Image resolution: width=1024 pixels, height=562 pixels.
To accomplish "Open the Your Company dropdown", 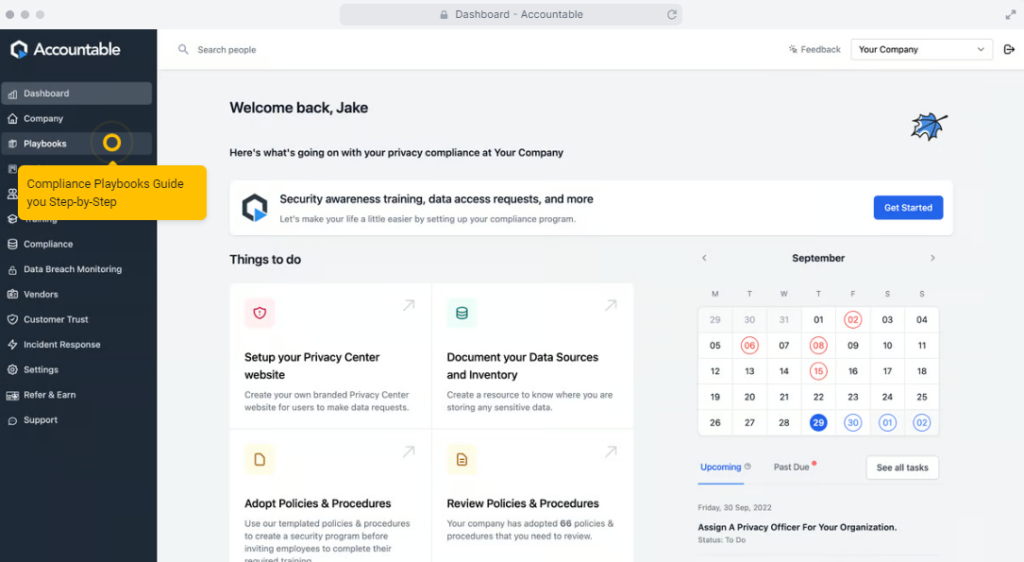I will point(921,50).
